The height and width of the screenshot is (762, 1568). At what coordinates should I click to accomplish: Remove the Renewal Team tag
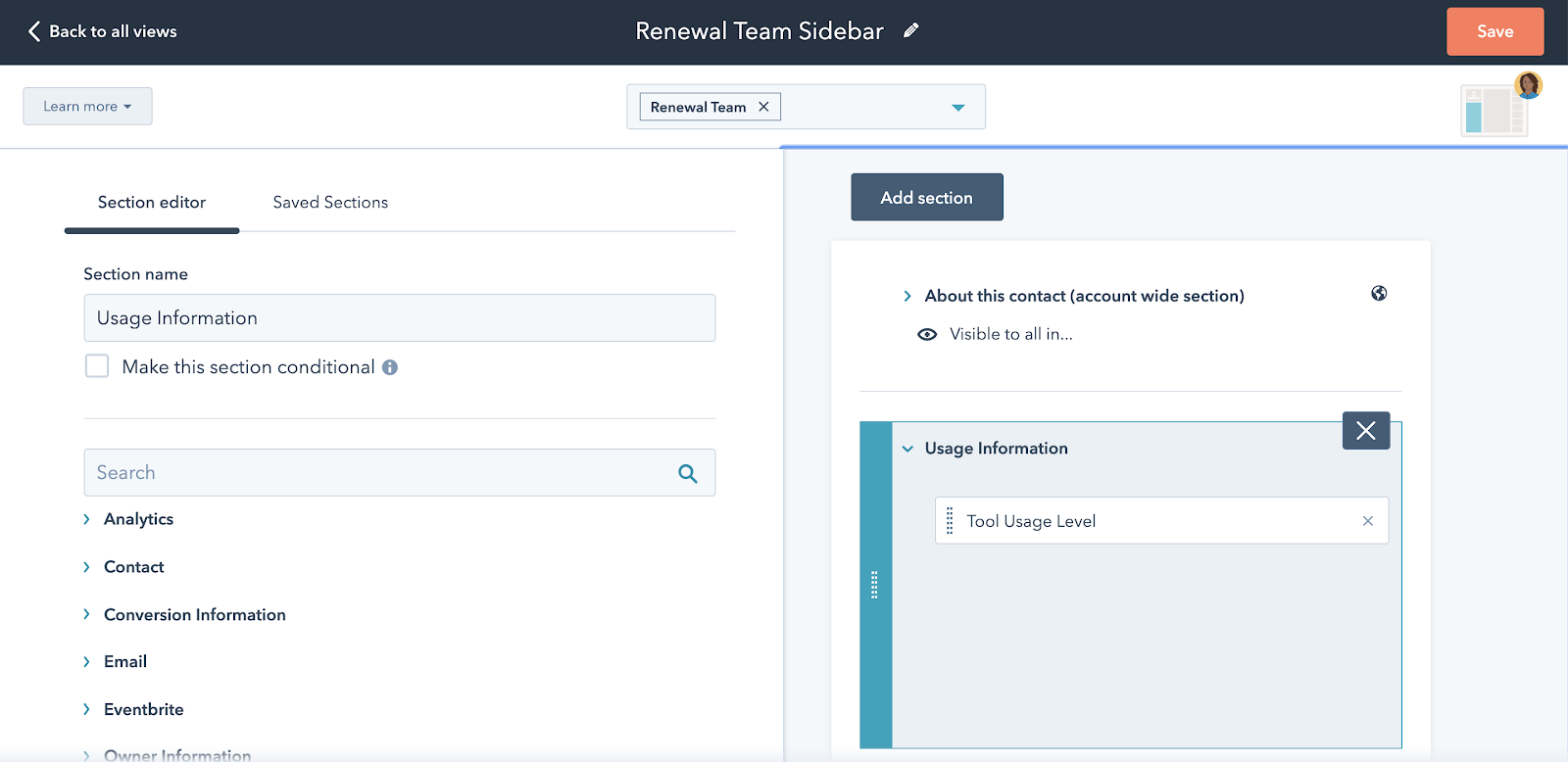coord(763,107)
